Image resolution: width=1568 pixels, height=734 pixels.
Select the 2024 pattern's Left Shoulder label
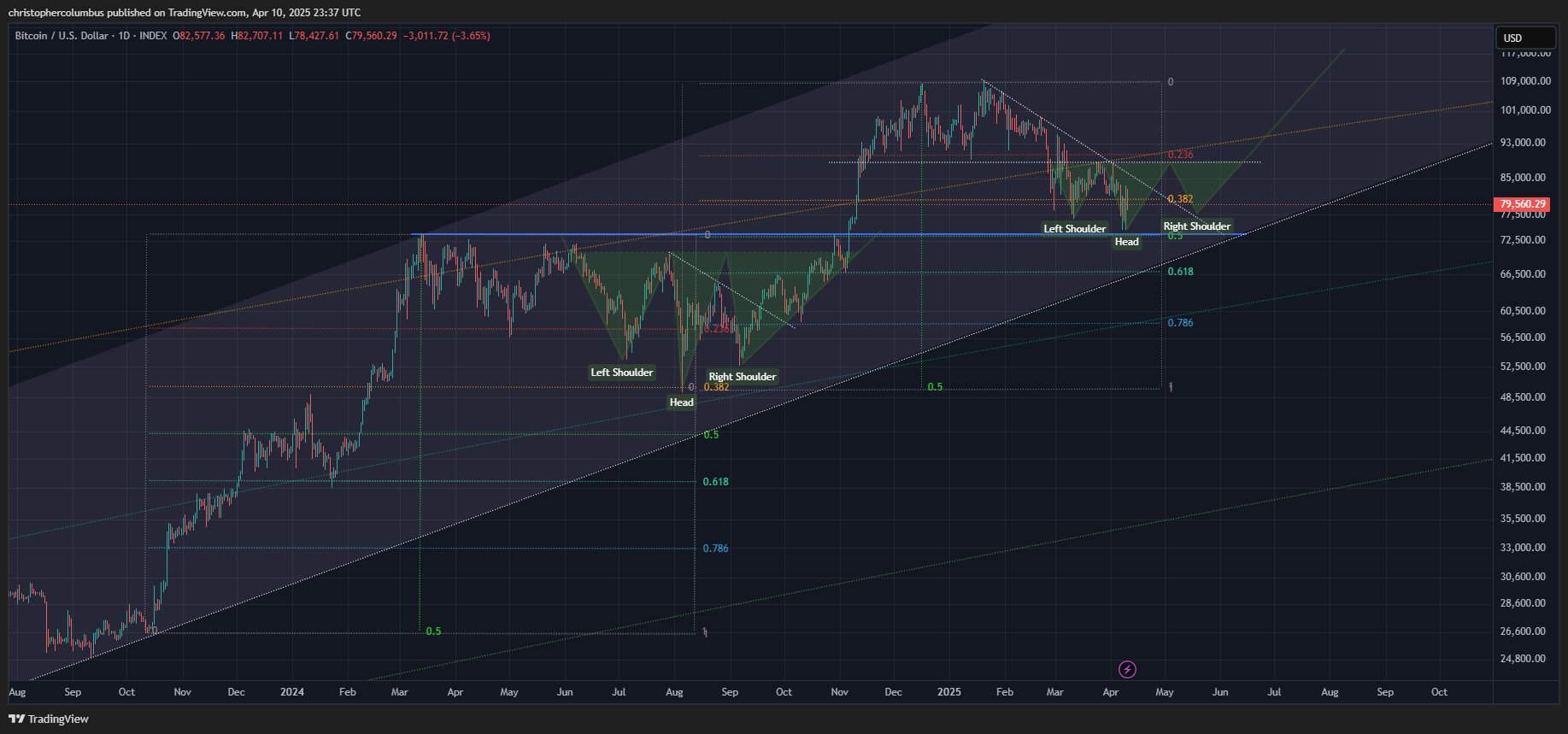click(622, 373)
